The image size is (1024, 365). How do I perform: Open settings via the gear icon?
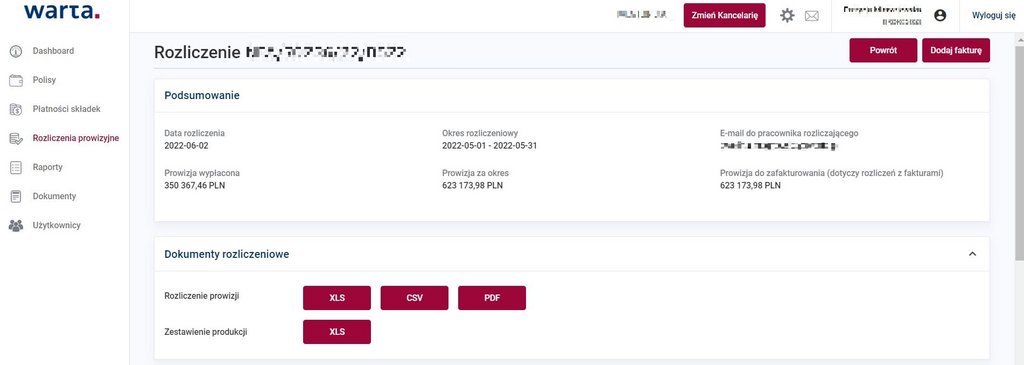(788, 16)
